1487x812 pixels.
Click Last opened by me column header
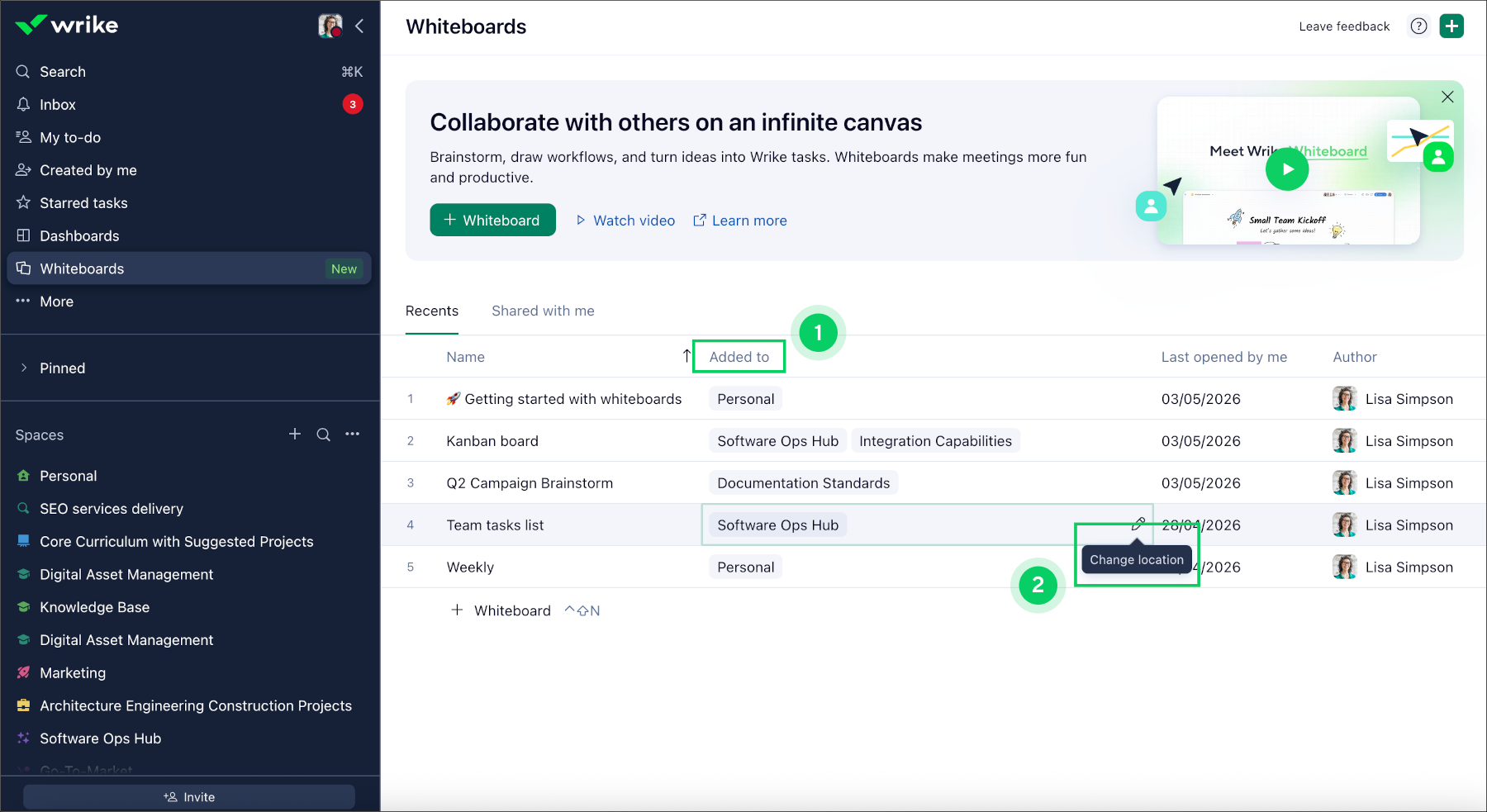1224,357
